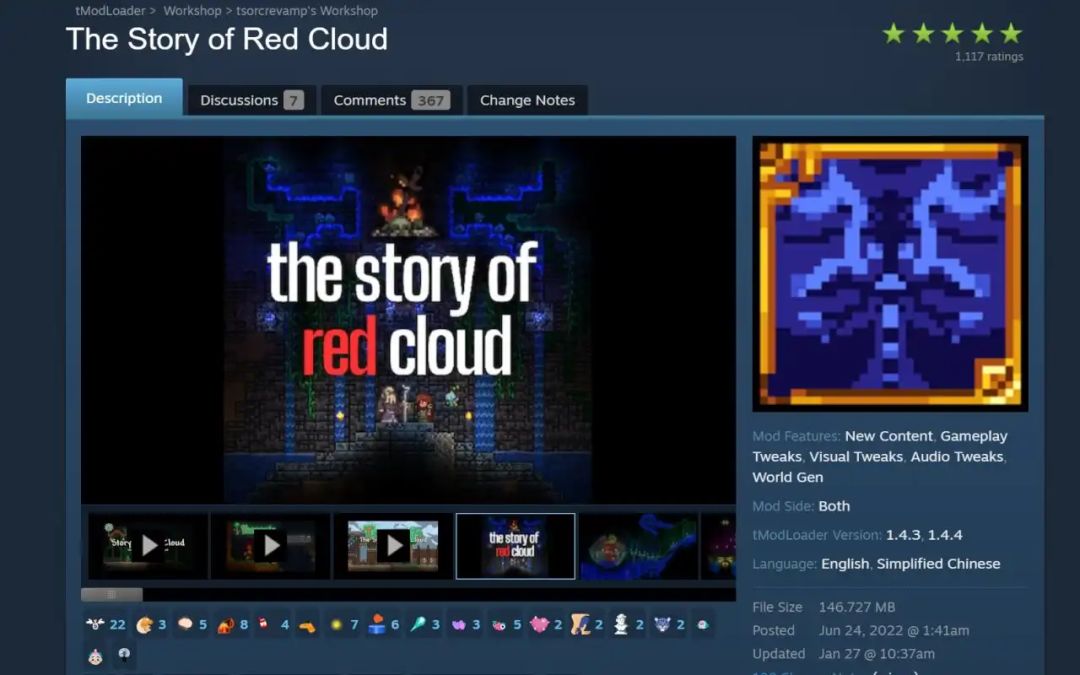Play the second video thumbnail
1080x675 pixels.
click(271, 546)
